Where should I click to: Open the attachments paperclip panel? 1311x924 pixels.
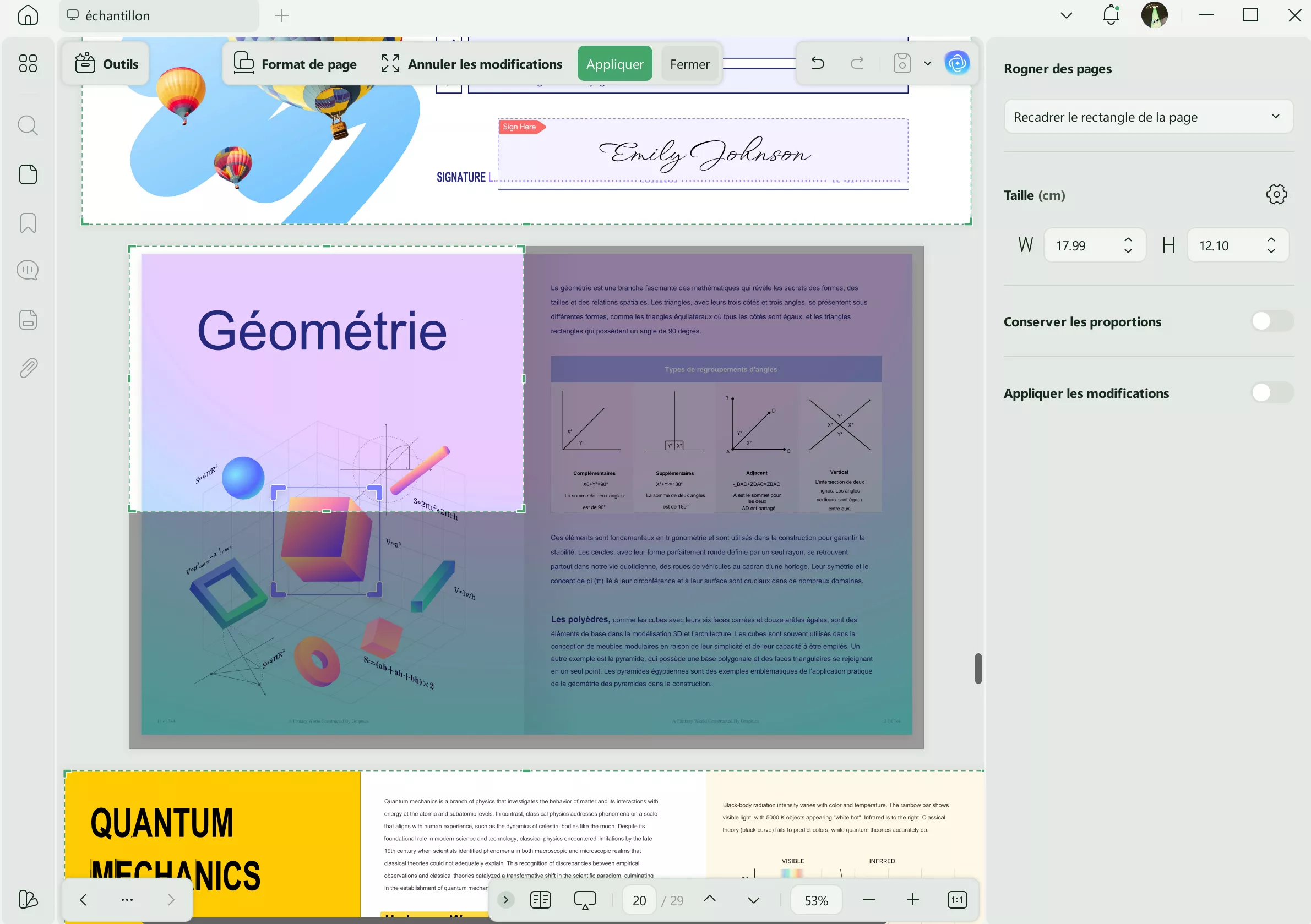click(x=28, y=368)
